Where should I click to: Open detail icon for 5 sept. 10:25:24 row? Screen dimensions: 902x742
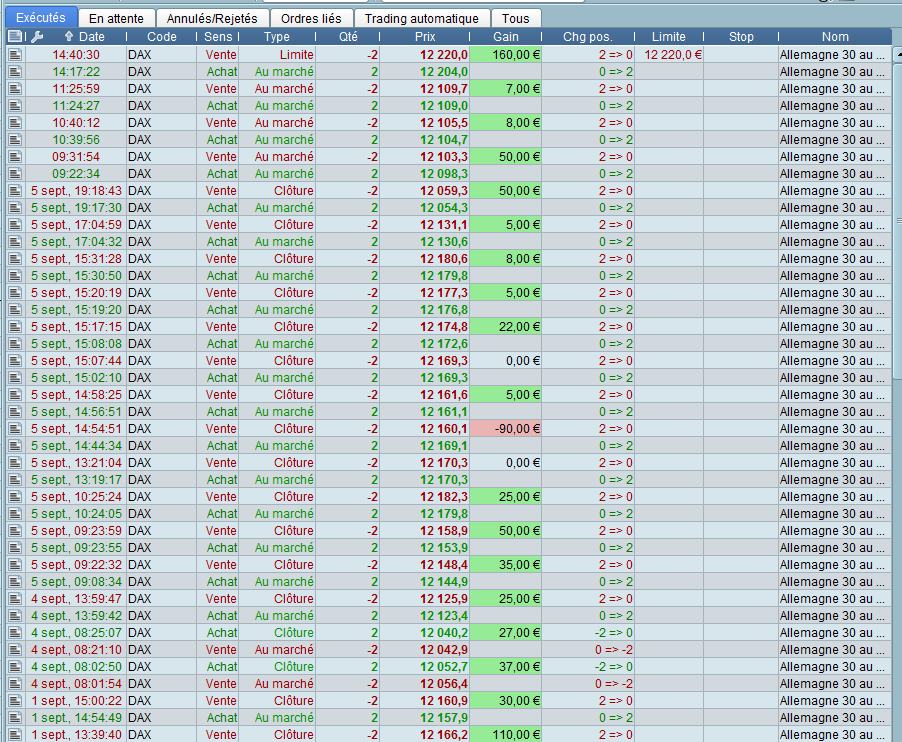coord(16,496)
